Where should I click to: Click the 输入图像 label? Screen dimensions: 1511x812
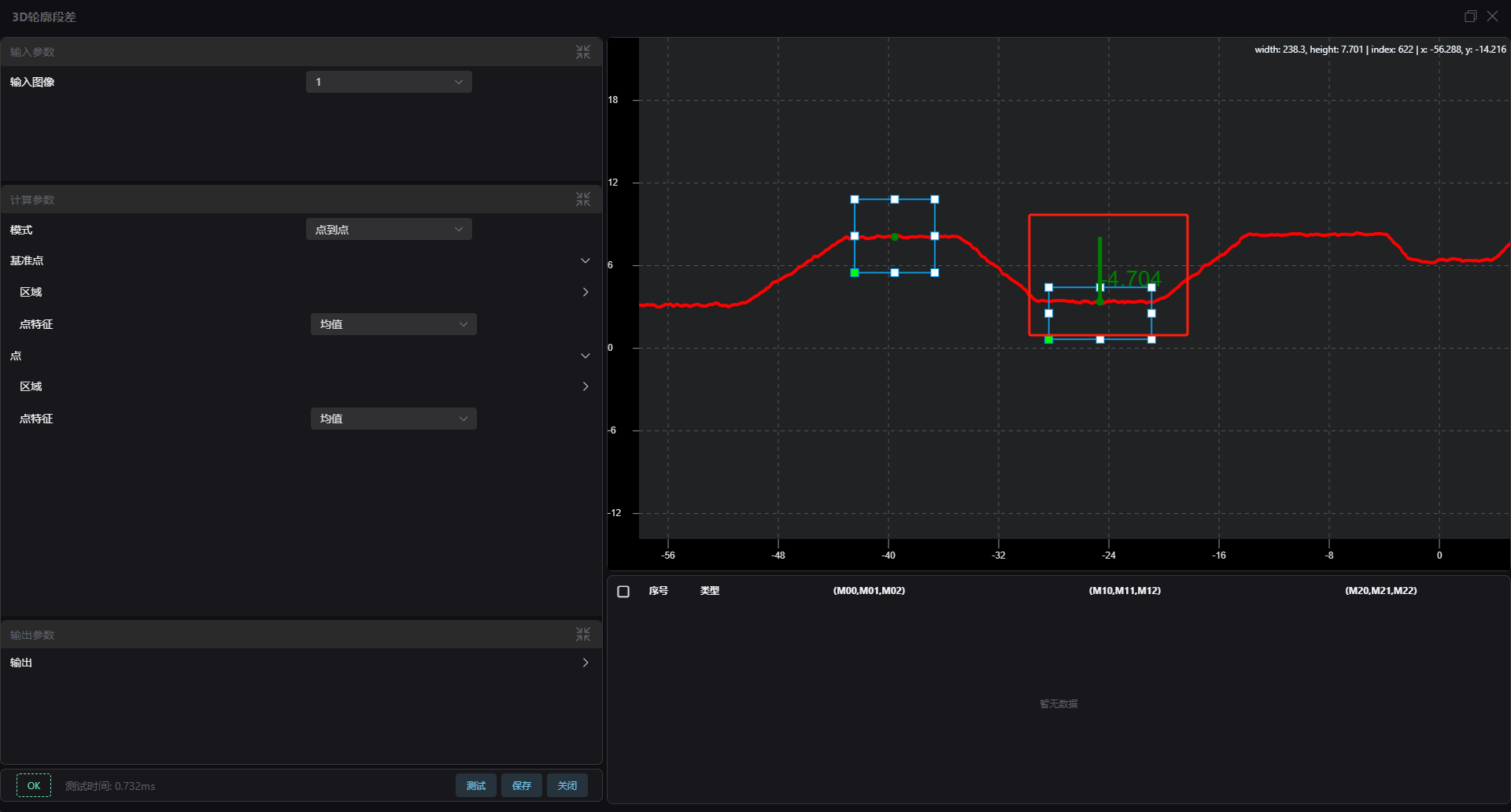point(32,82)
